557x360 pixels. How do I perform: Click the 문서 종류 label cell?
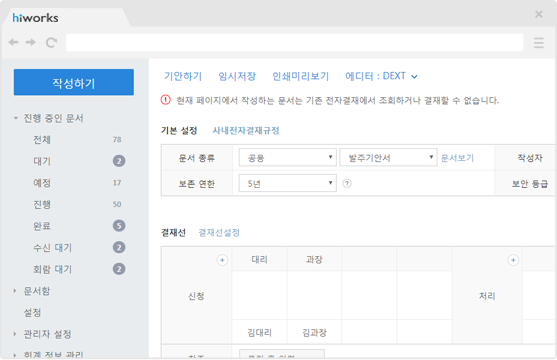click(197, 158)
